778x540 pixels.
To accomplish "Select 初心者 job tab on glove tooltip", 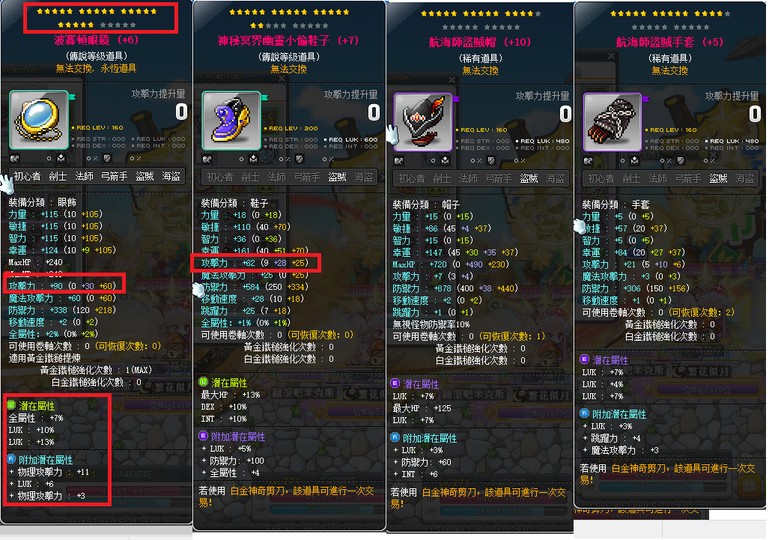I will (601, 178).
